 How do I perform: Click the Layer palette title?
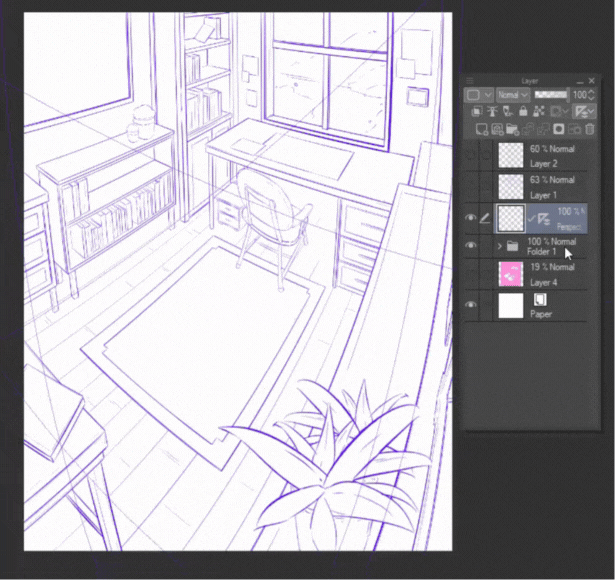[x=529, y=81]
